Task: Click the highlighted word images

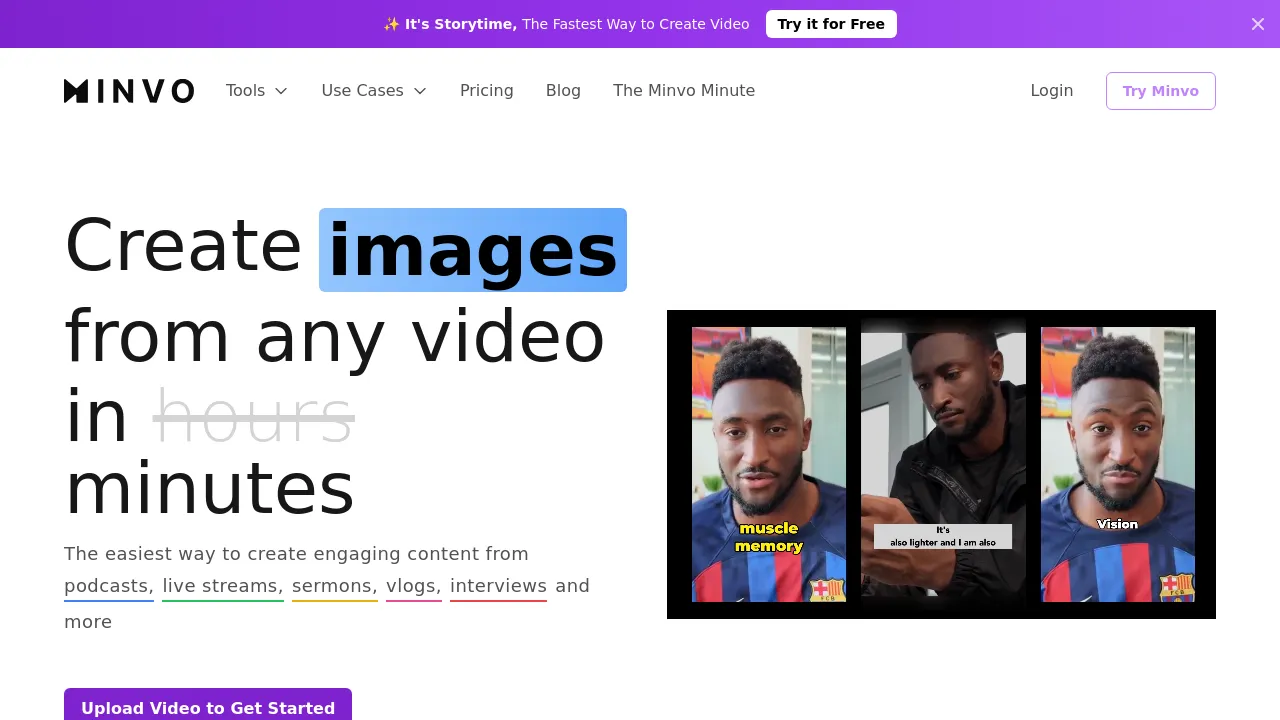Action: point(473,250)
